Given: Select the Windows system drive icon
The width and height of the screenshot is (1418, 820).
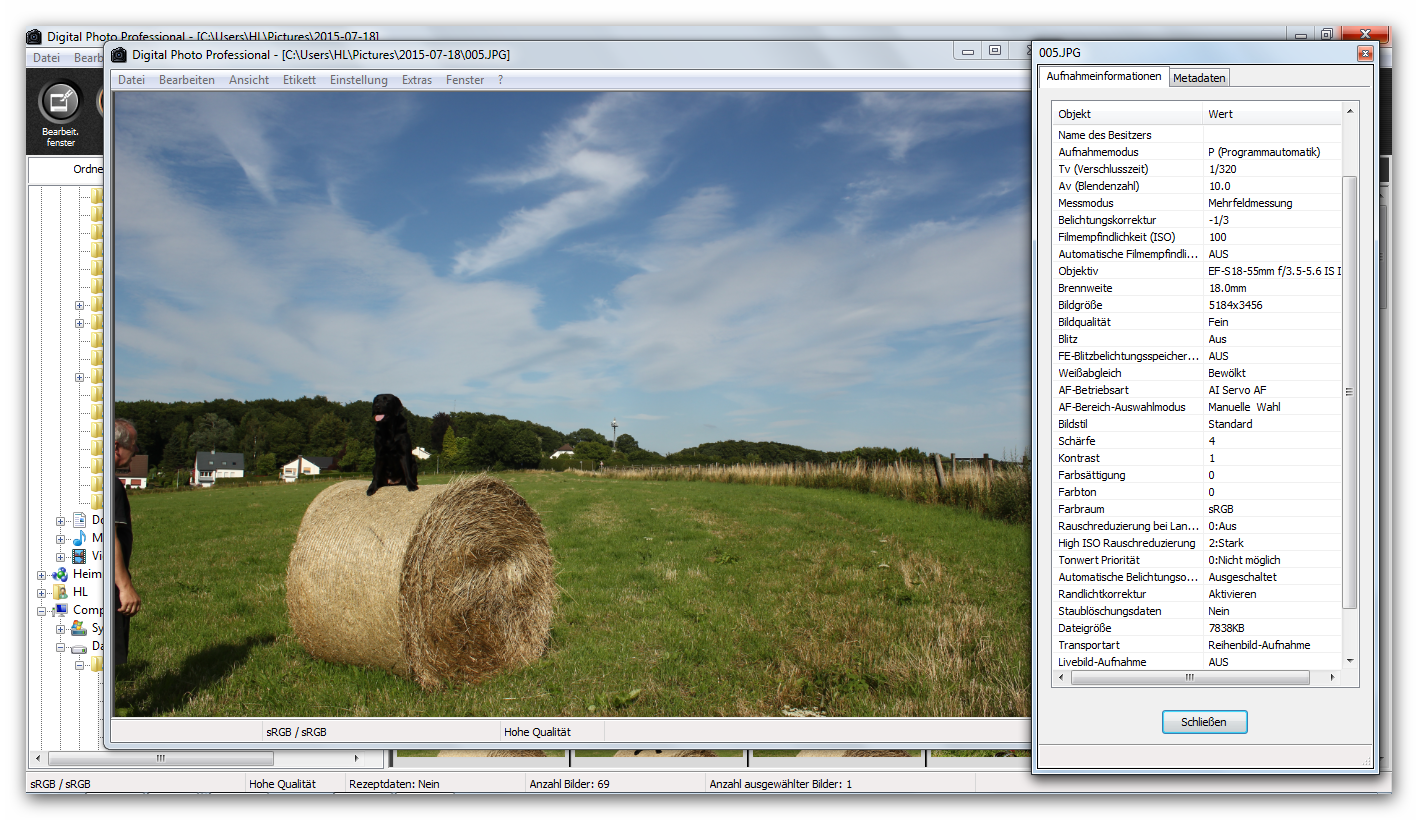Looking at the screenshot, I should click(x=78, y=628).
